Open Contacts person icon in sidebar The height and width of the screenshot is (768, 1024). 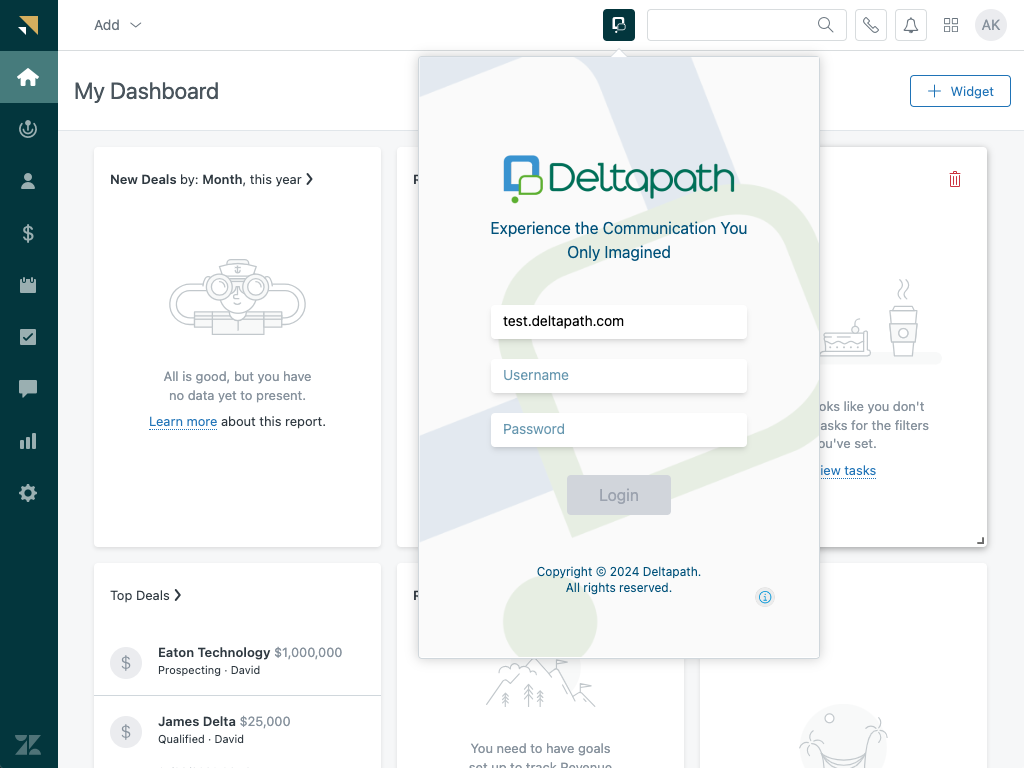tap(28, 181)
